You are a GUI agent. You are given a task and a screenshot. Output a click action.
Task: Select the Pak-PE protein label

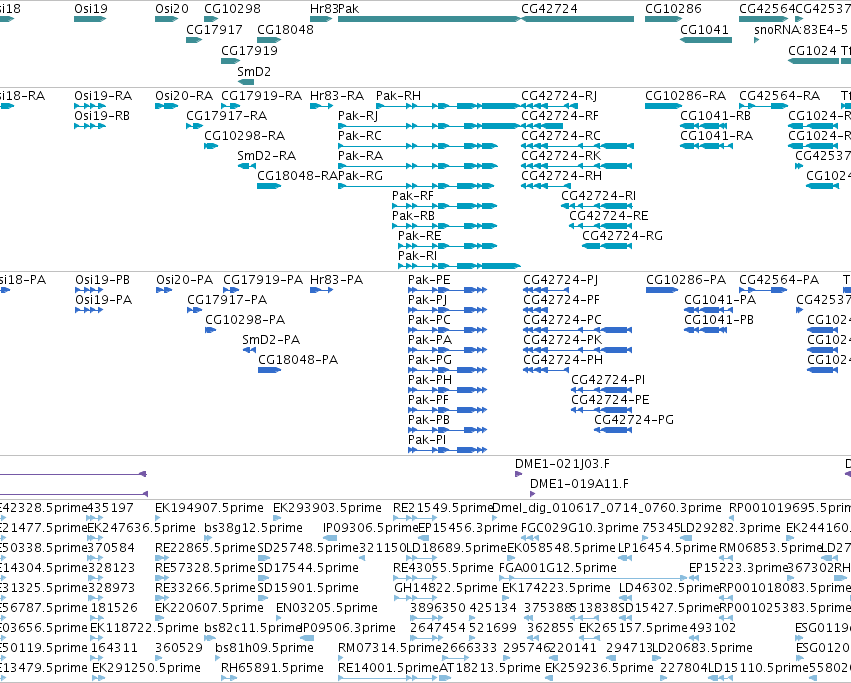429,280
